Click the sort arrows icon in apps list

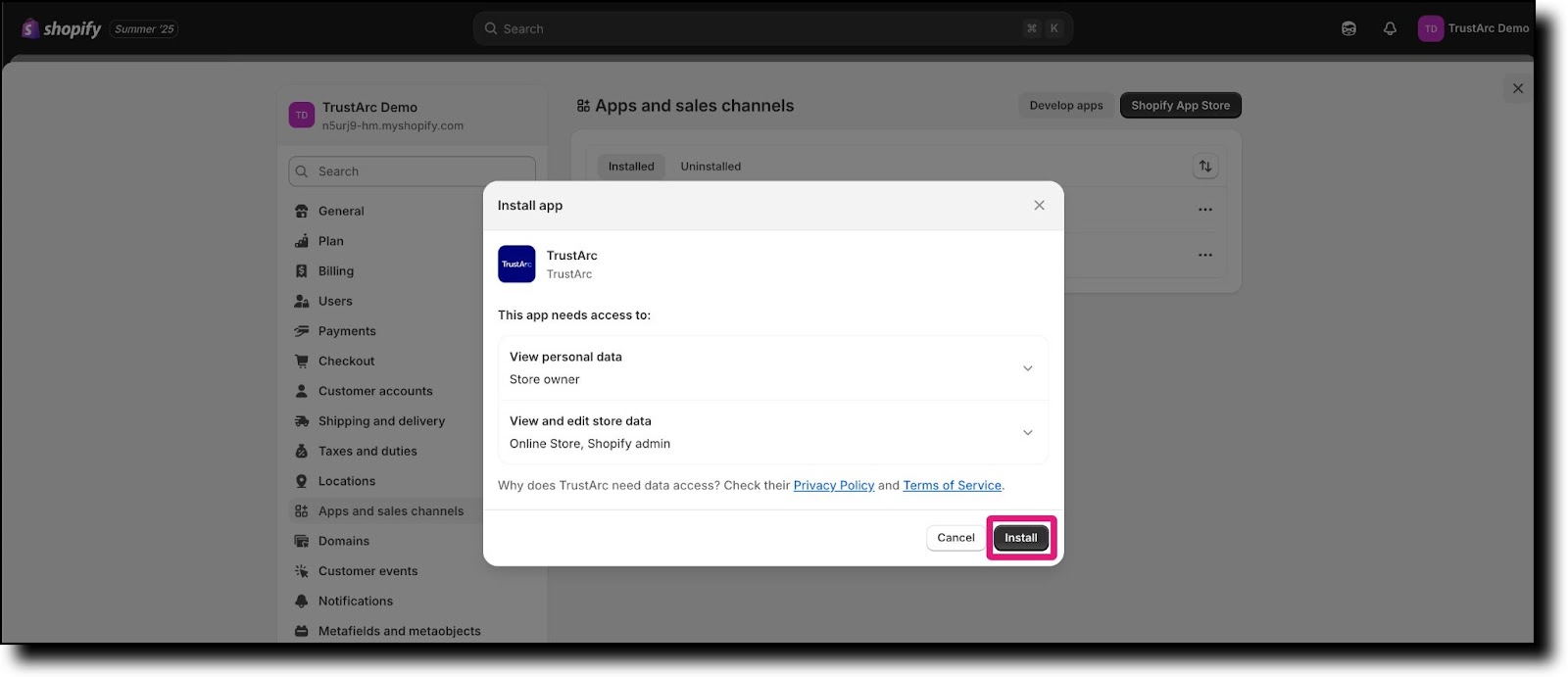tap(1205, 167)
